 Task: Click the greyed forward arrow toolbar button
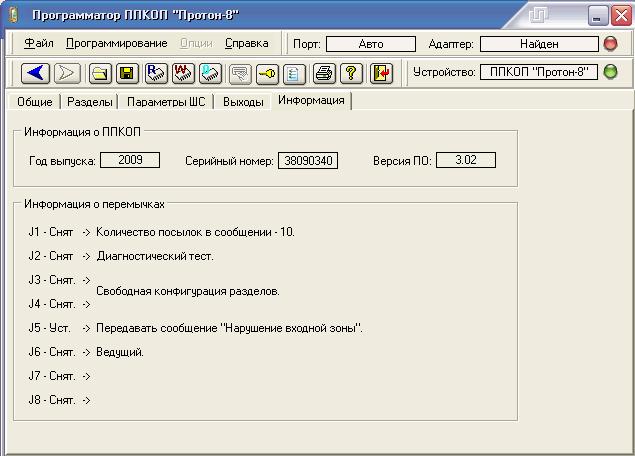click(67, 73)
